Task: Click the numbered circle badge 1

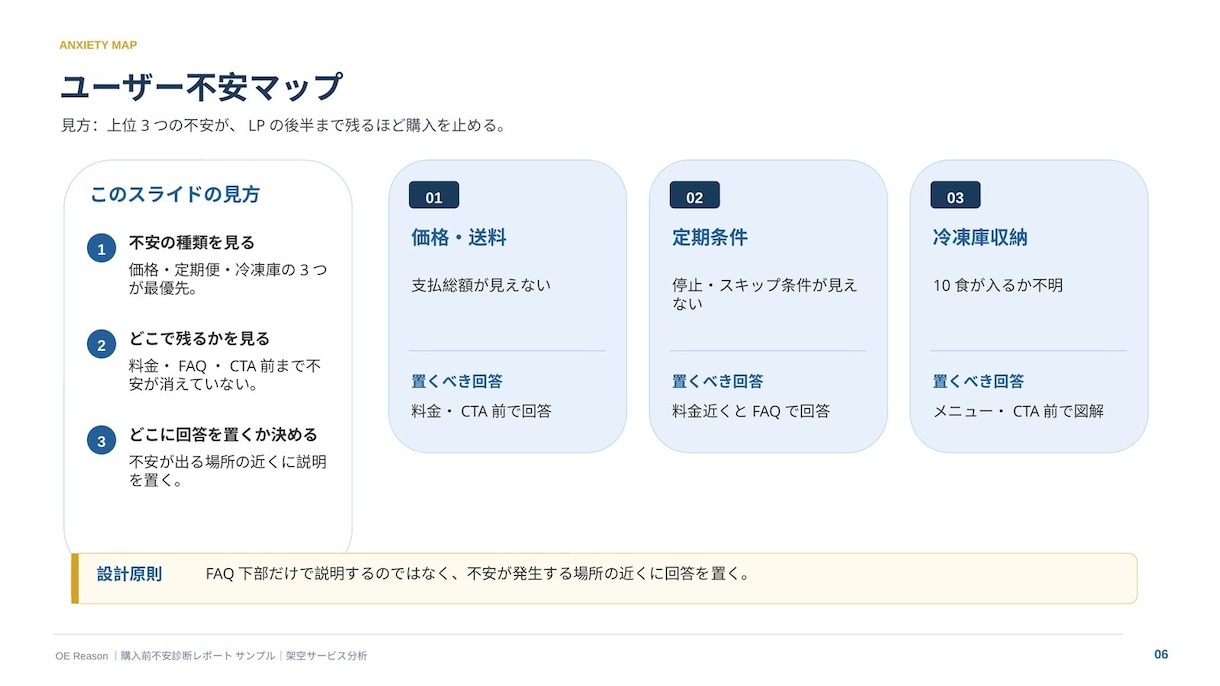Action: [x=101, y=250]
